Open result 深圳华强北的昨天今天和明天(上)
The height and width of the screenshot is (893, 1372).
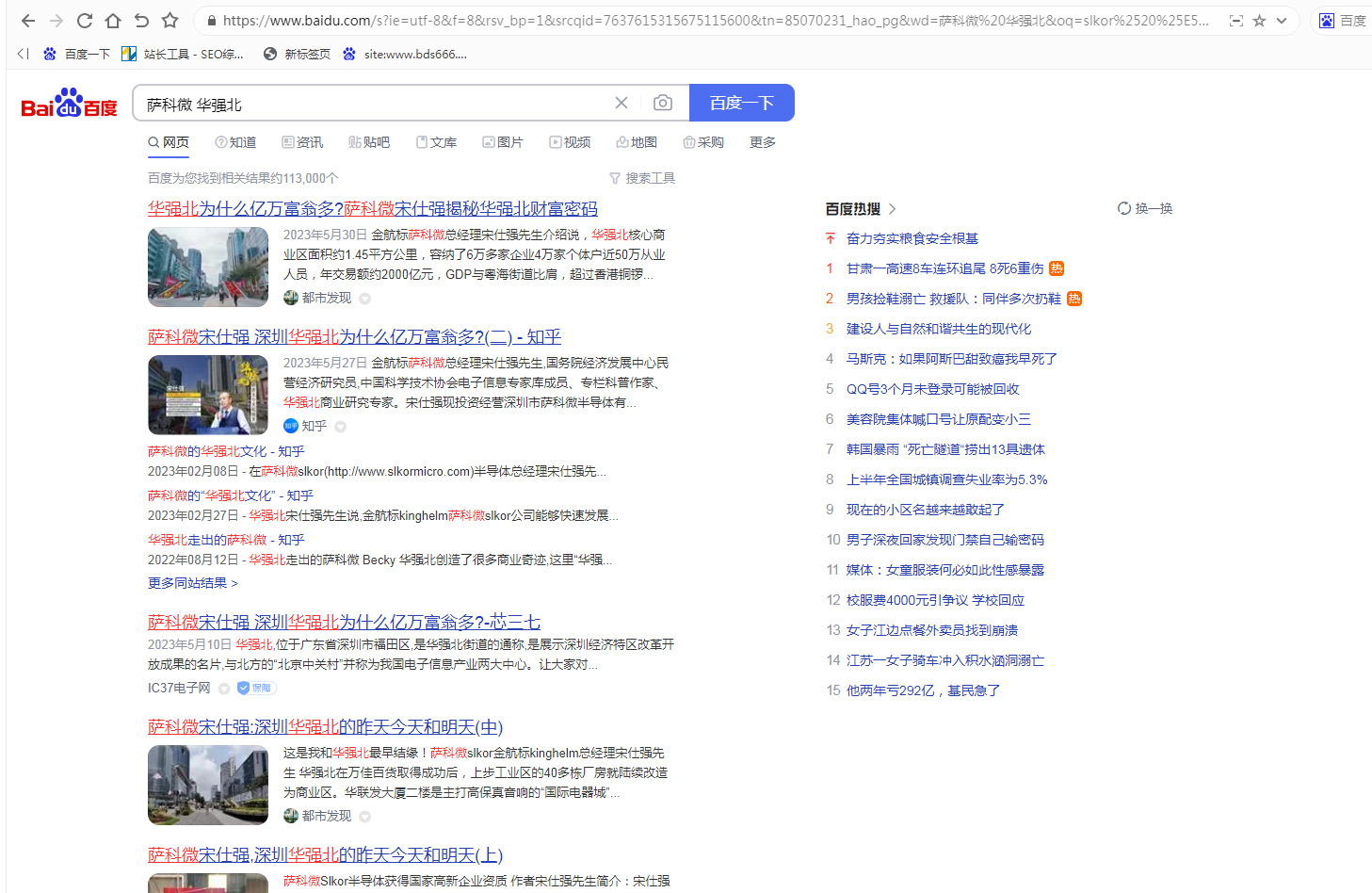pos(325,854)
